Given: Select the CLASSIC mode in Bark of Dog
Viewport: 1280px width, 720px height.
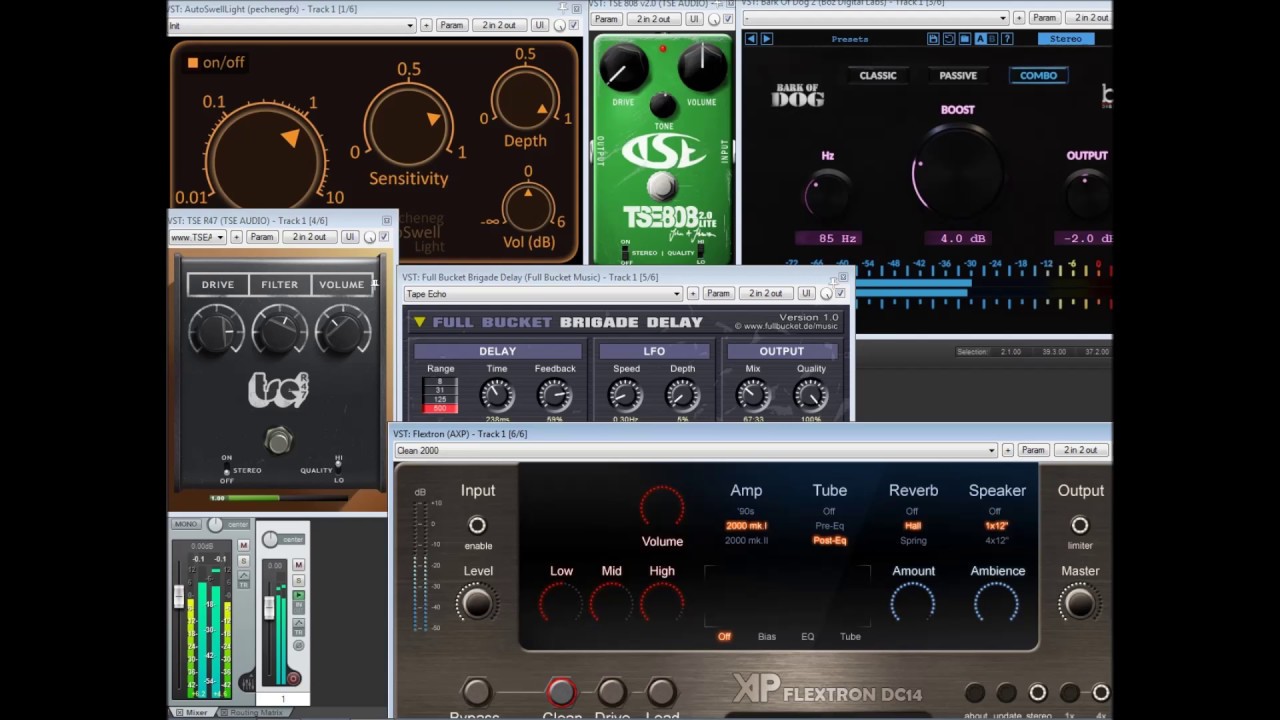Looking at the screenshot, I should click(x=878, y=76).
